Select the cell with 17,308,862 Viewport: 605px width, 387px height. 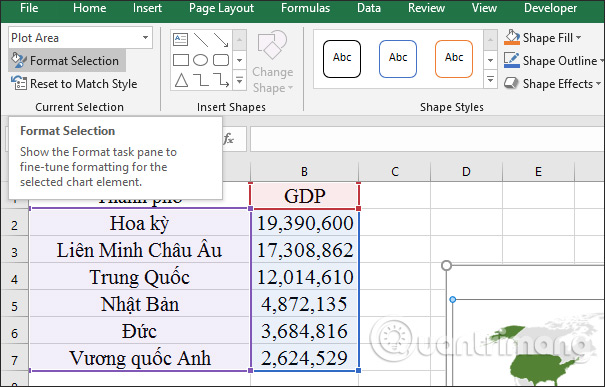305,250
